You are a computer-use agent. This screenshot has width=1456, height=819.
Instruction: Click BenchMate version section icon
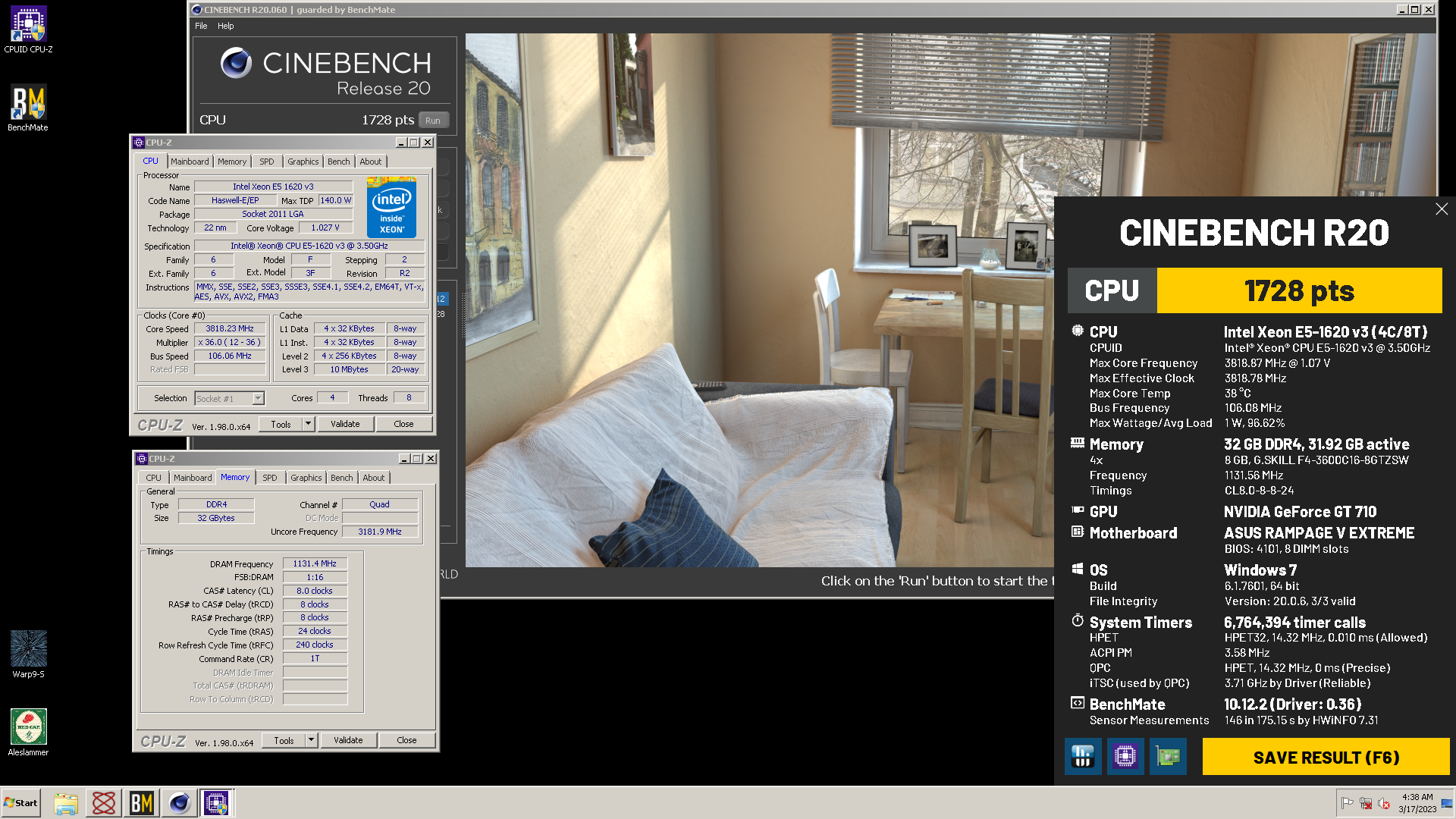pyautogui.click(x=1078, y=703)
